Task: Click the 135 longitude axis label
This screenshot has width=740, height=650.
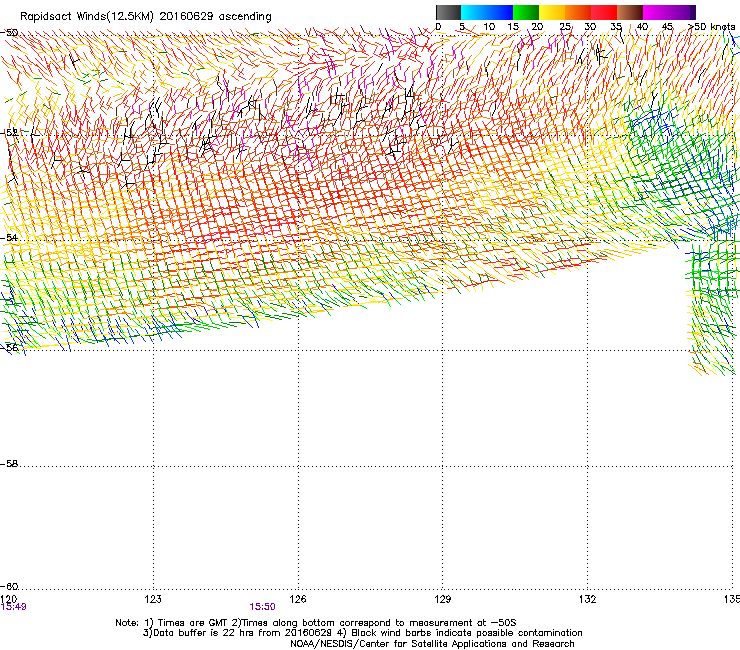Action: 732,599
